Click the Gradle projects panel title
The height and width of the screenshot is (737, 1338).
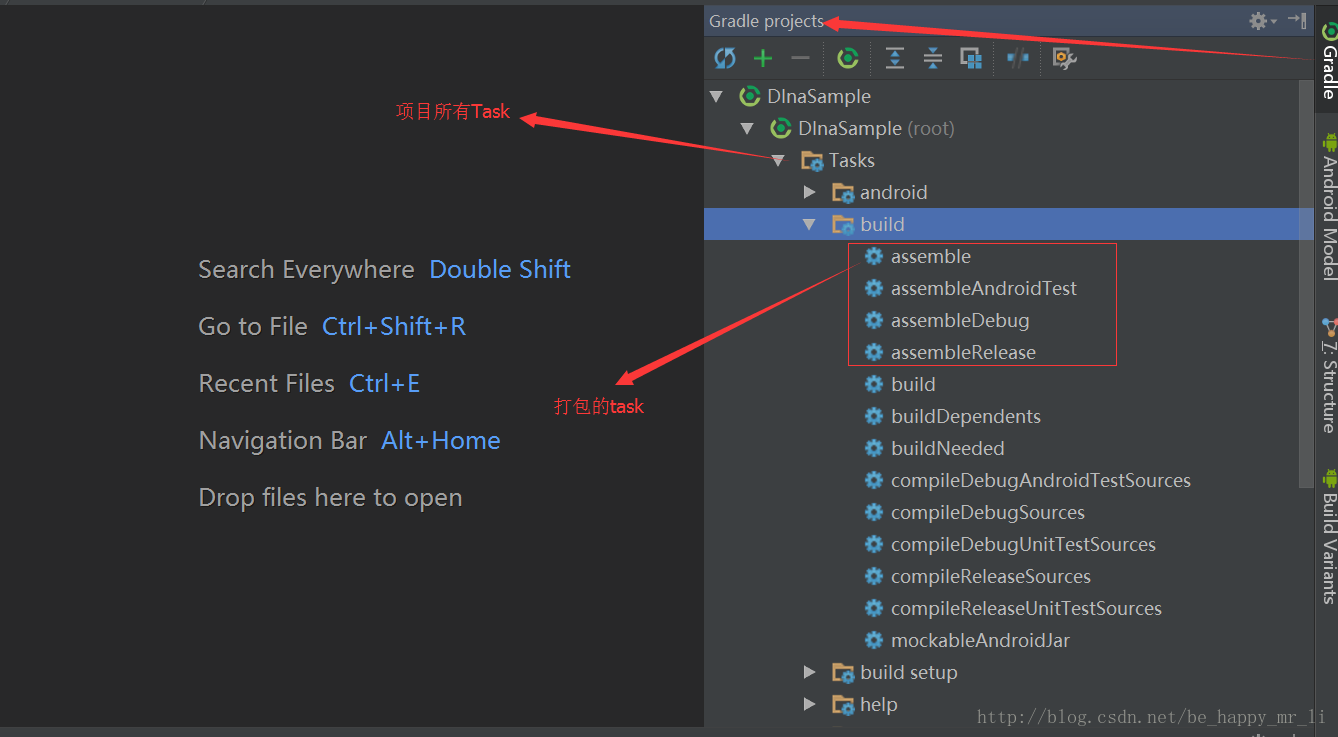click(766, 21)
